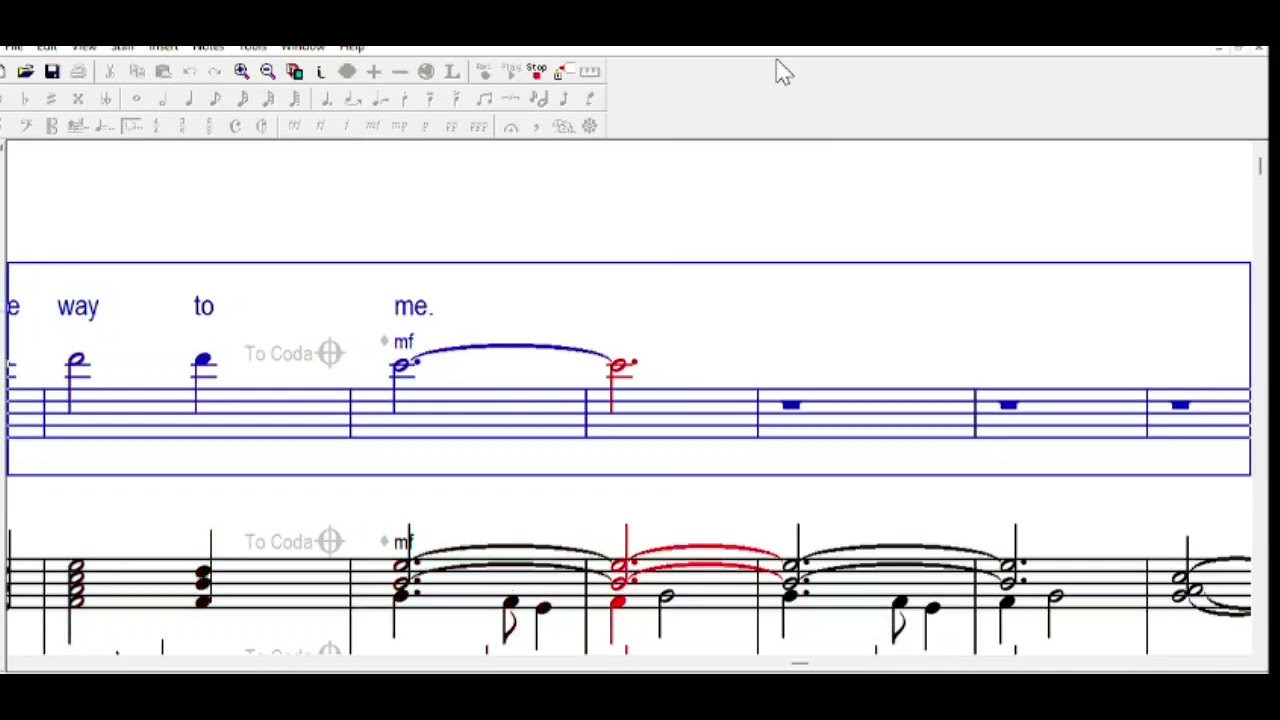Image resolution: width=1280 pixels, height=720 pixels.
Task: Select the half note duration
Action: pos(162,99)
